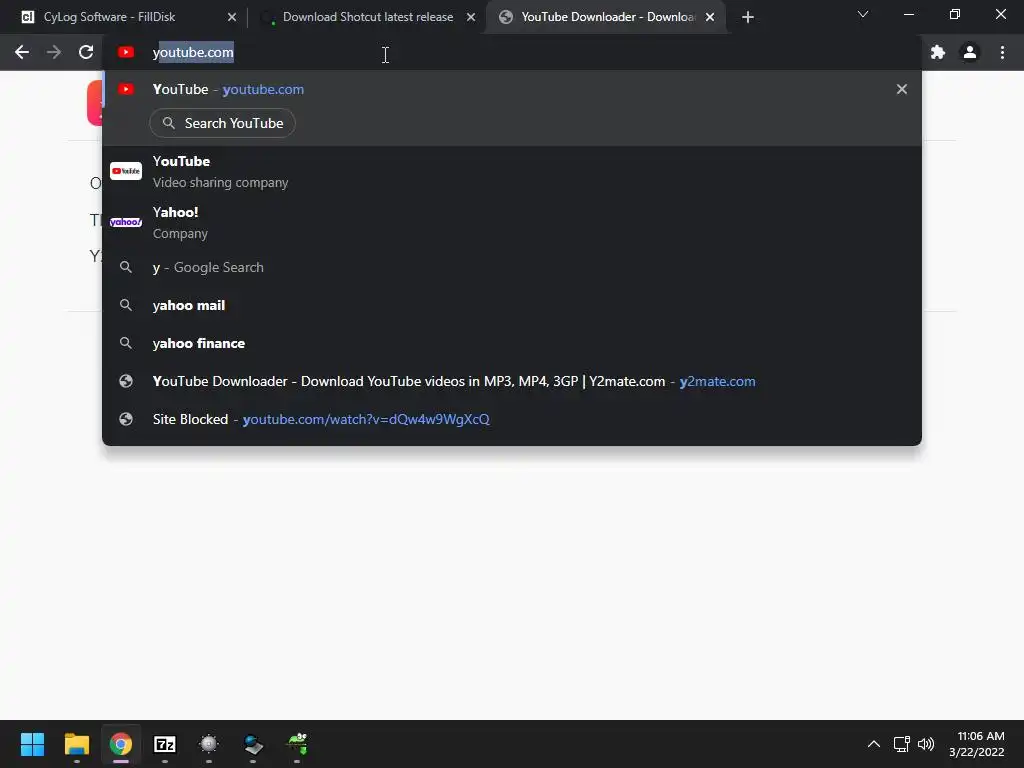1024x768 pixels.
Task: Open the volume tray icon
Action: click(926, 744)
